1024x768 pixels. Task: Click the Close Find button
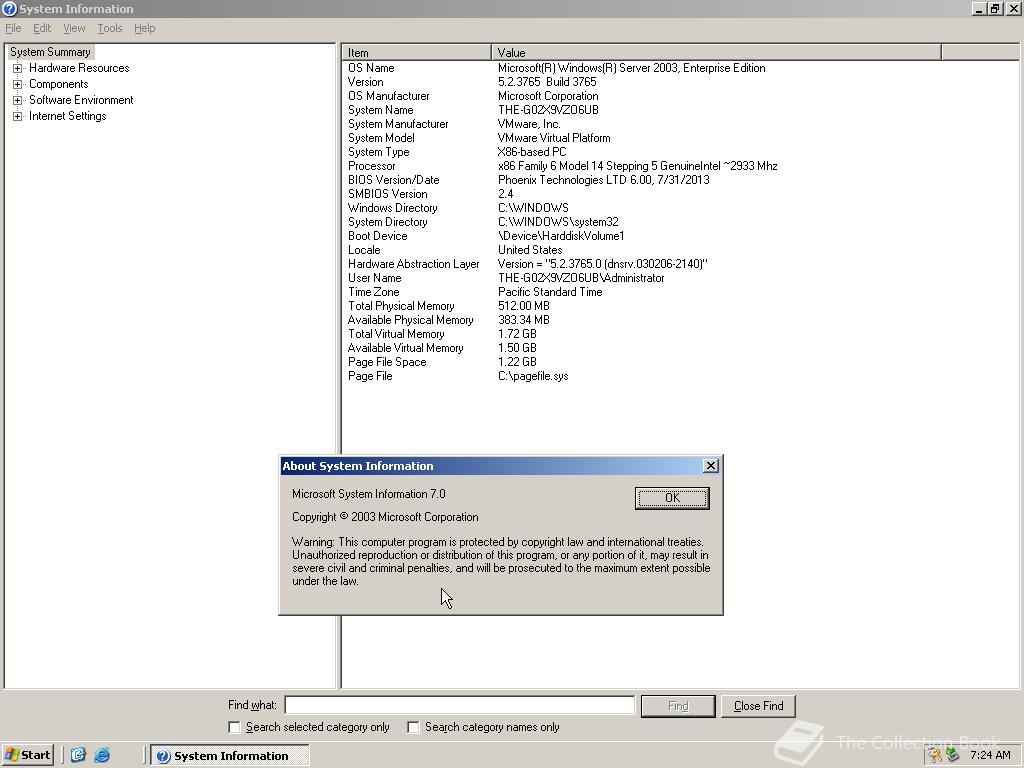coord(758,706)
